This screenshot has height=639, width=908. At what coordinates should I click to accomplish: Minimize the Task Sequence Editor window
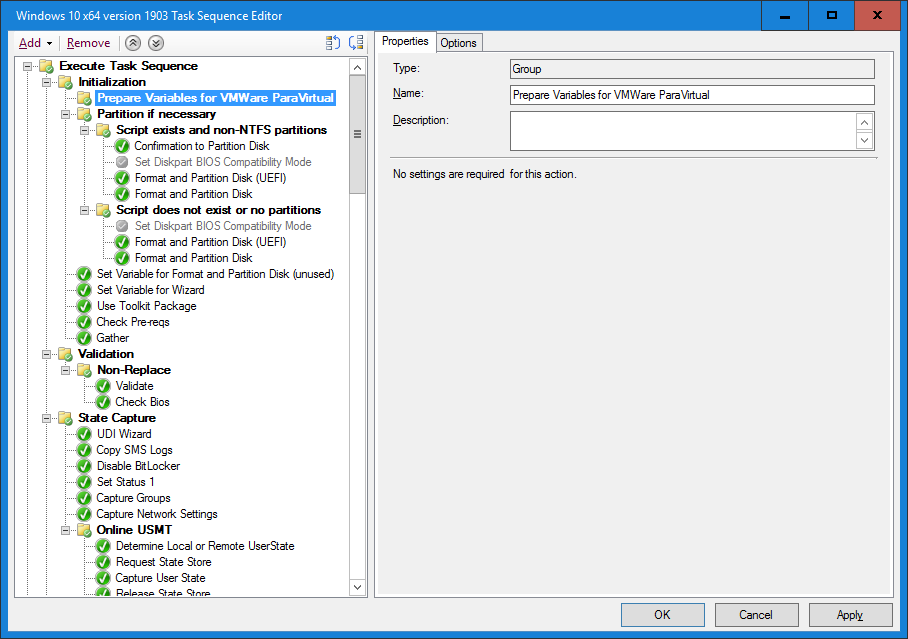click(x=785, y=16)
